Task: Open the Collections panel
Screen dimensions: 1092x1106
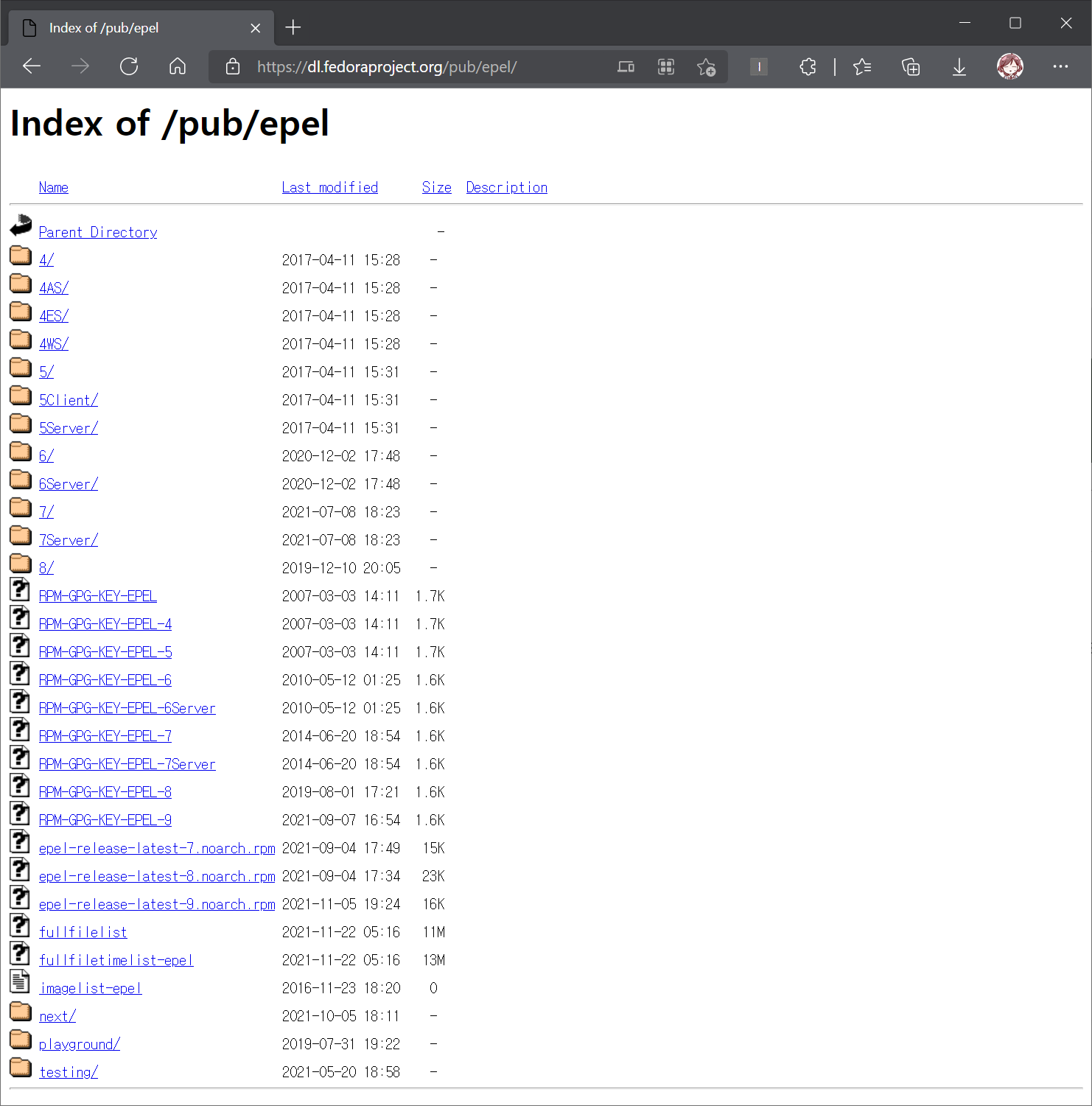Action: pos(911,67)
